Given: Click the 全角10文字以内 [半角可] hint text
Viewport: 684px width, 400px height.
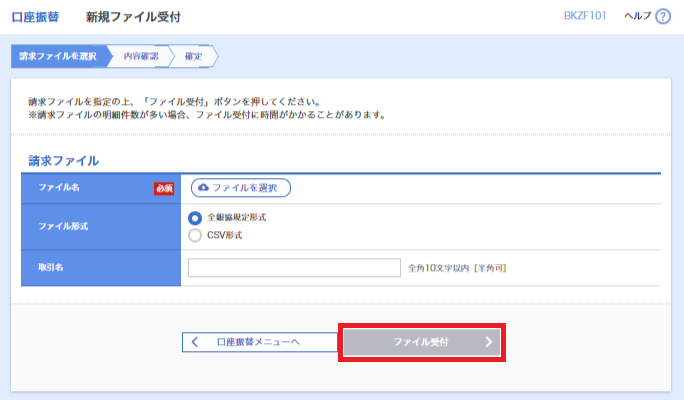Looking at the screenshot, I should [x=457, y=268].
